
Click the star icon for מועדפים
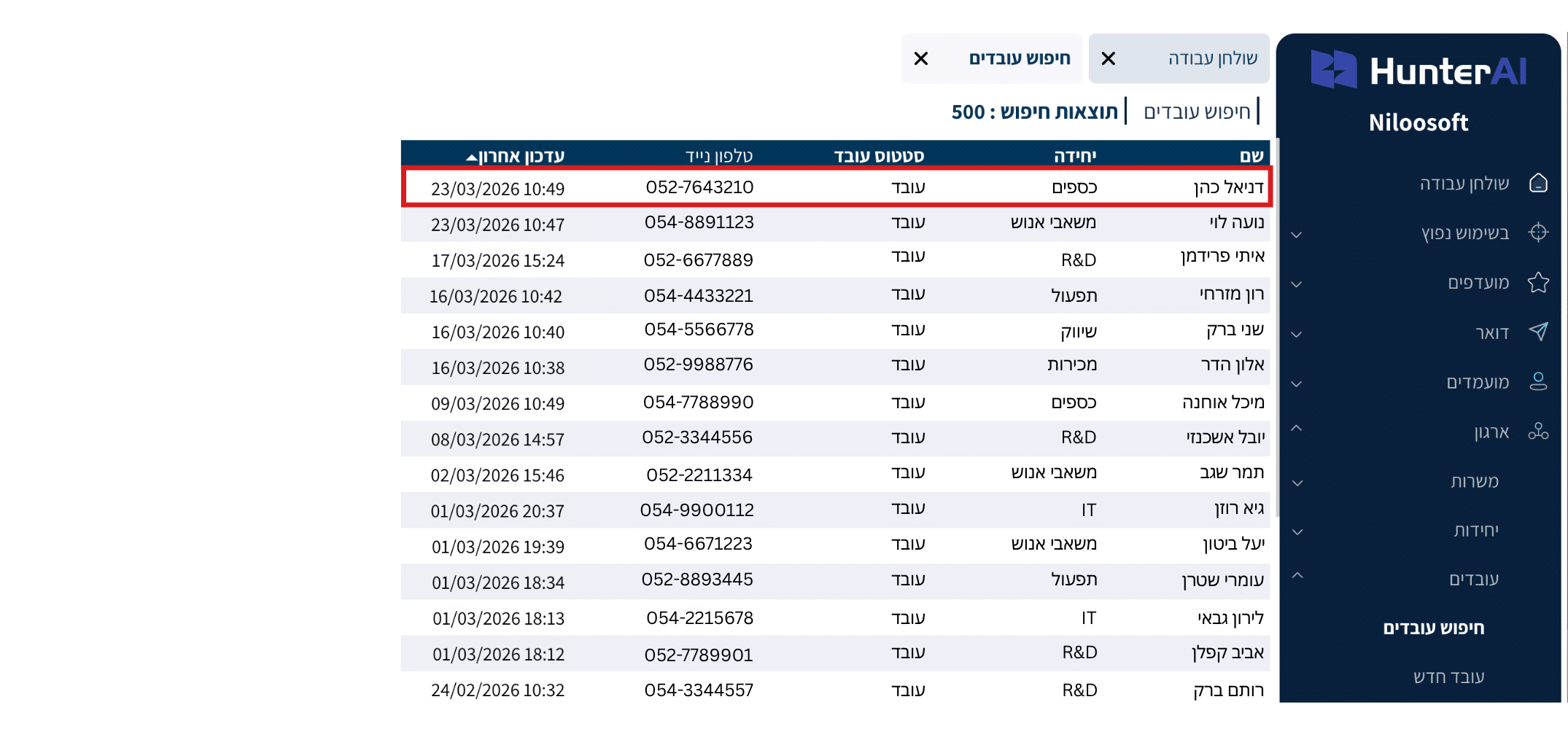[1538, 282]
